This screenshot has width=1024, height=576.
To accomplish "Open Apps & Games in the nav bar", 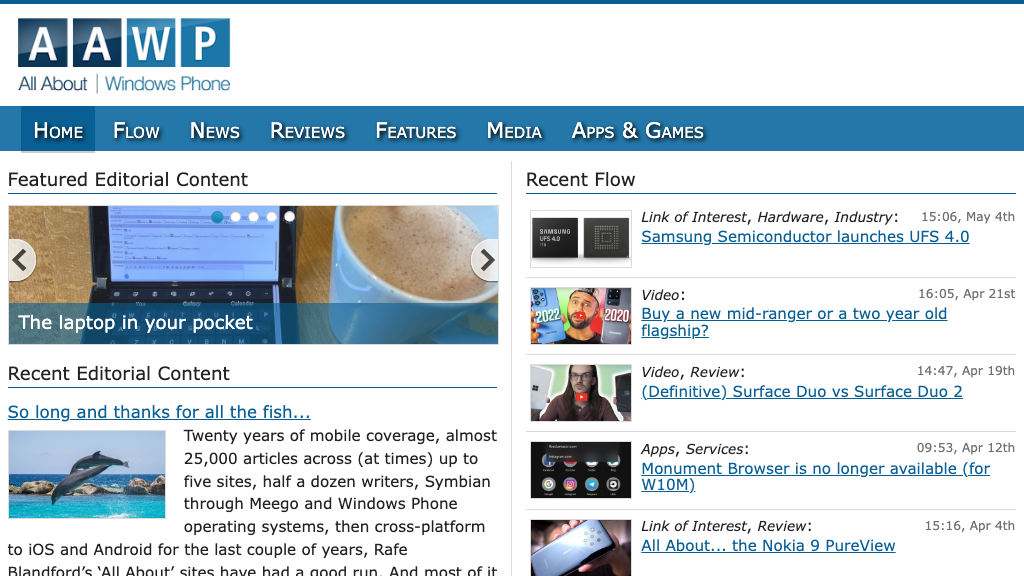I will tap(637, 131).
